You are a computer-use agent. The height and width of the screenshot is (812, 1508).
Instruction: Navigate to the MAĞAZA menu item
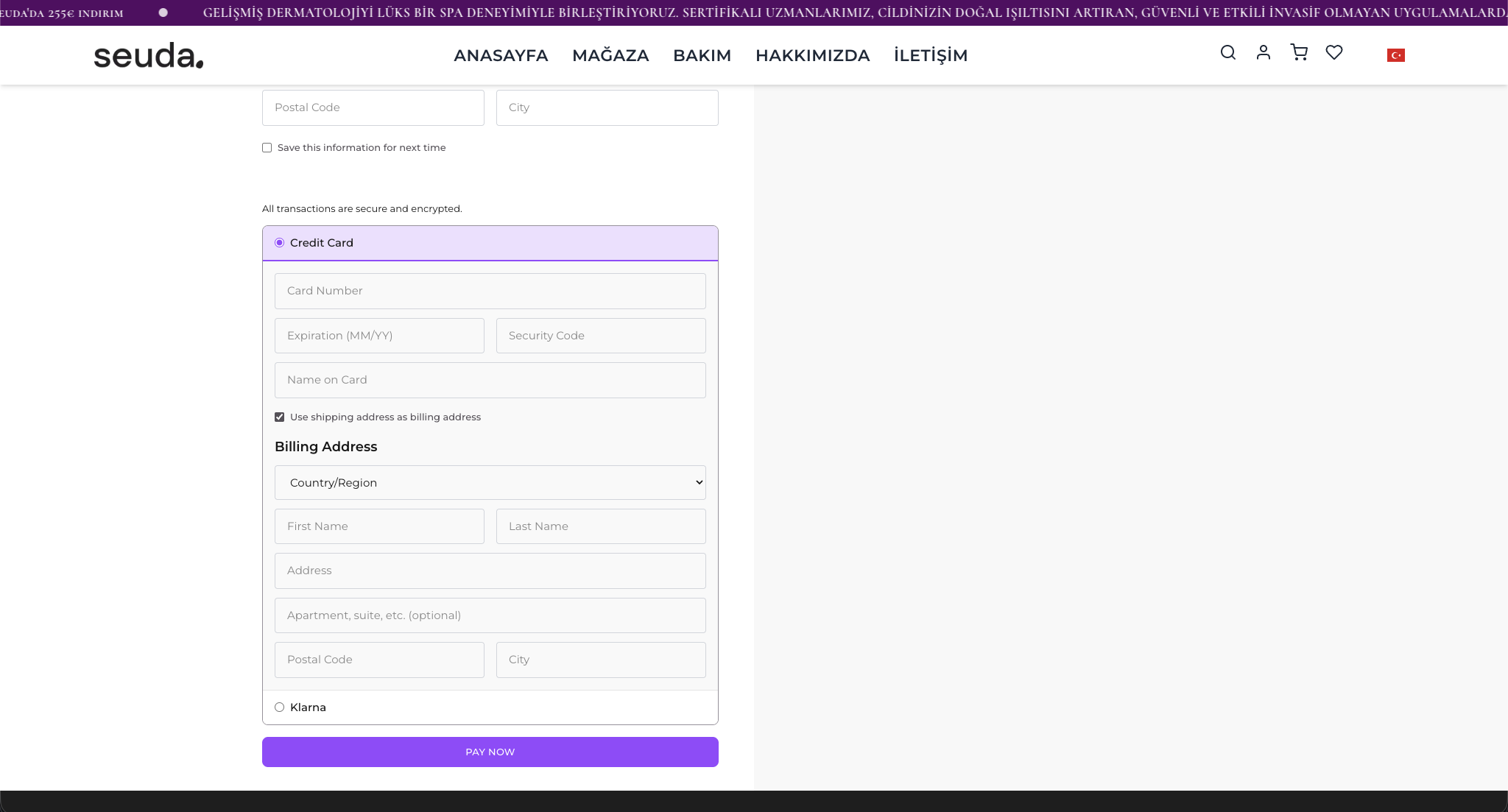[x=610, y=55]
